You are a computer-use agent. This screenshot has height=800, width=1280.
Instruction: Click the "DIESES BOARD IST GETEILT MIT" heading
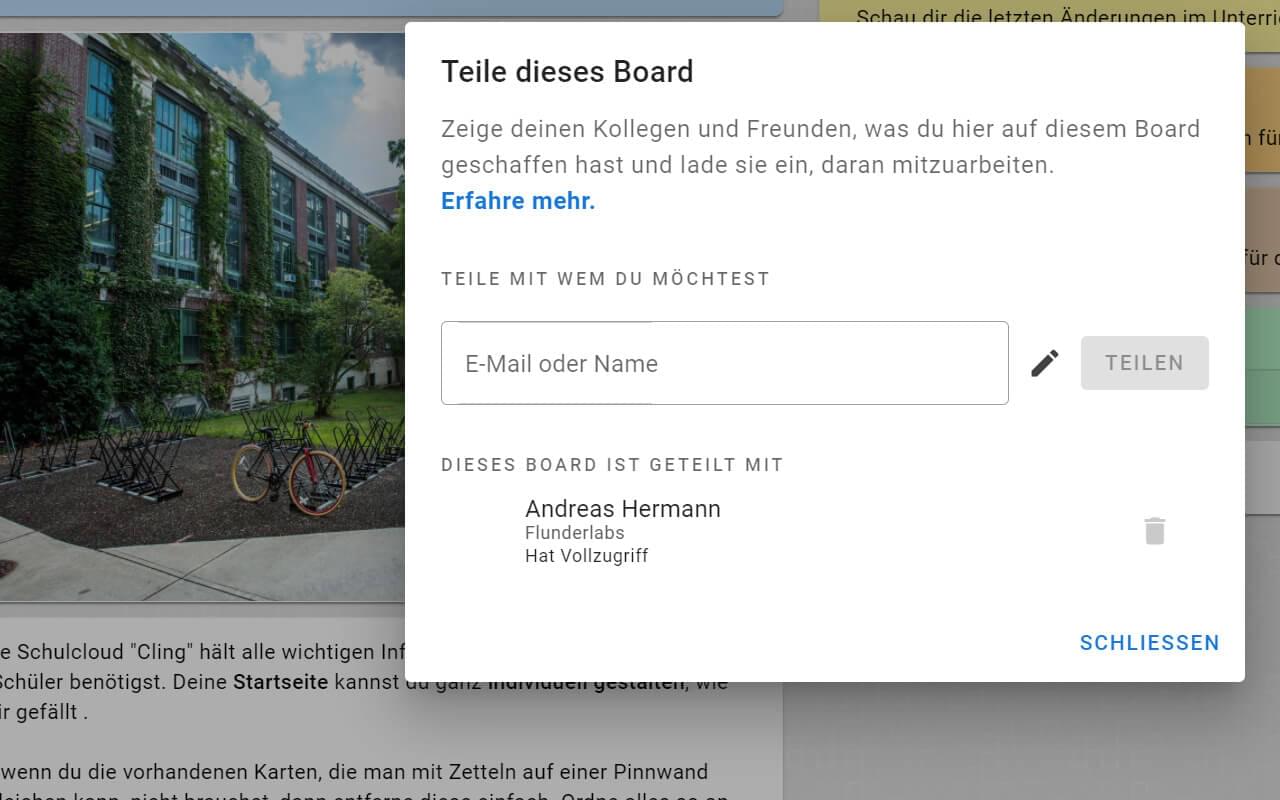(x=612, y=465)
